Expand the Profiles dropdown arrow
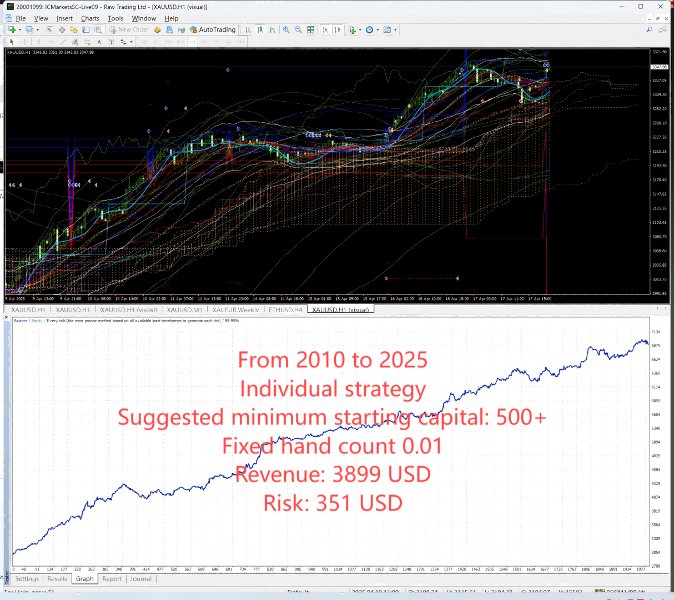 pyautogui.click(x=37, y=30)
